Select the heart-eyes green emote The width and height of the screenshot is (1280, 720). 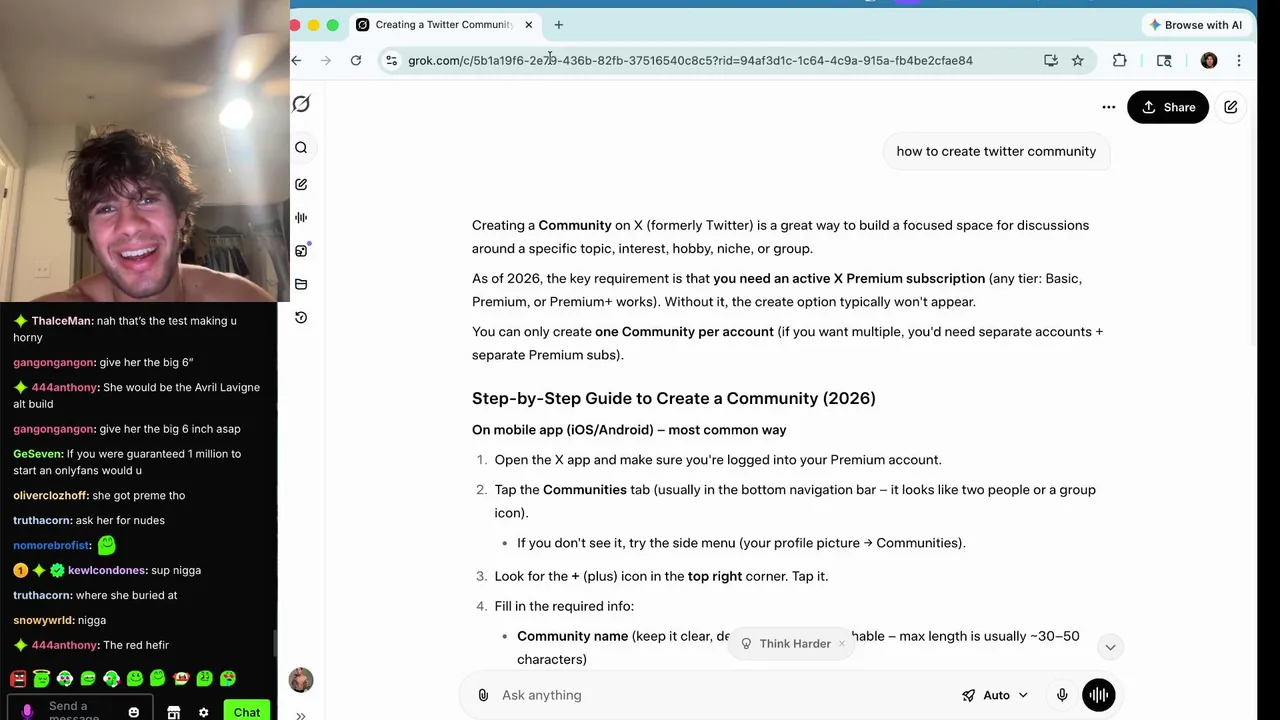click(228, 679)
